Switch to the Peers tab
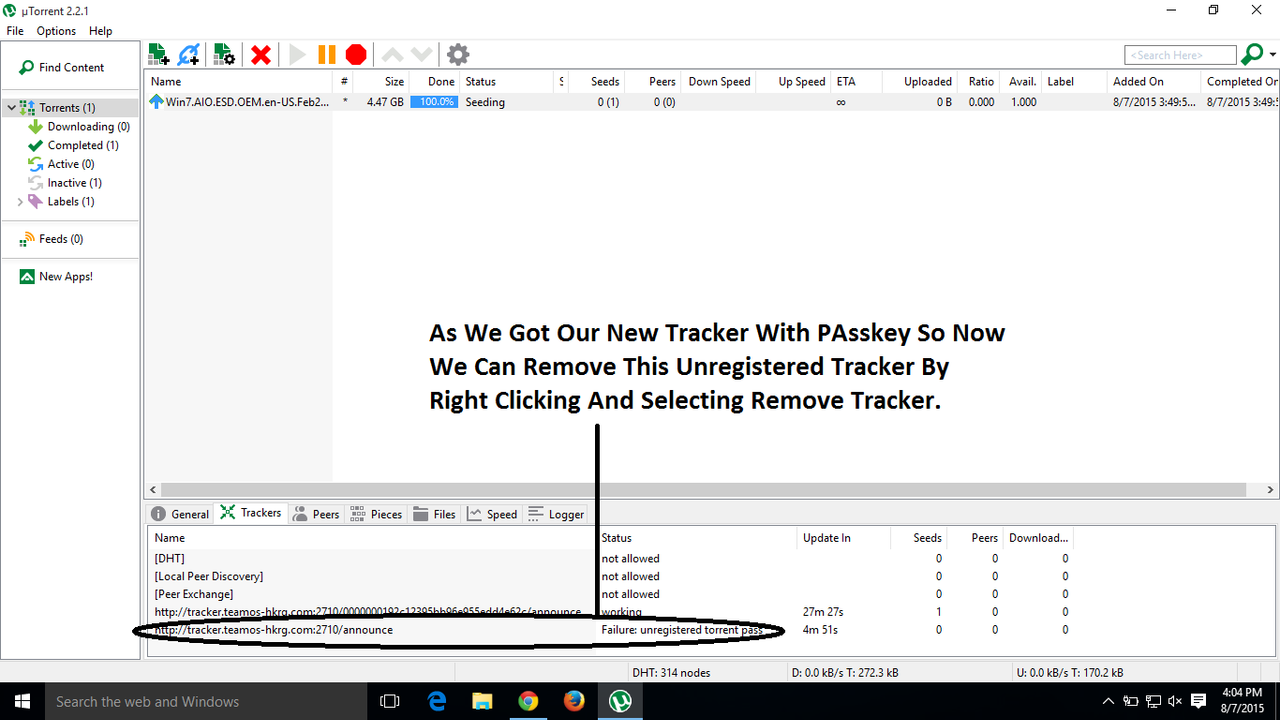1280x720 pixels. pyautogui.click(x=316, y=514)
